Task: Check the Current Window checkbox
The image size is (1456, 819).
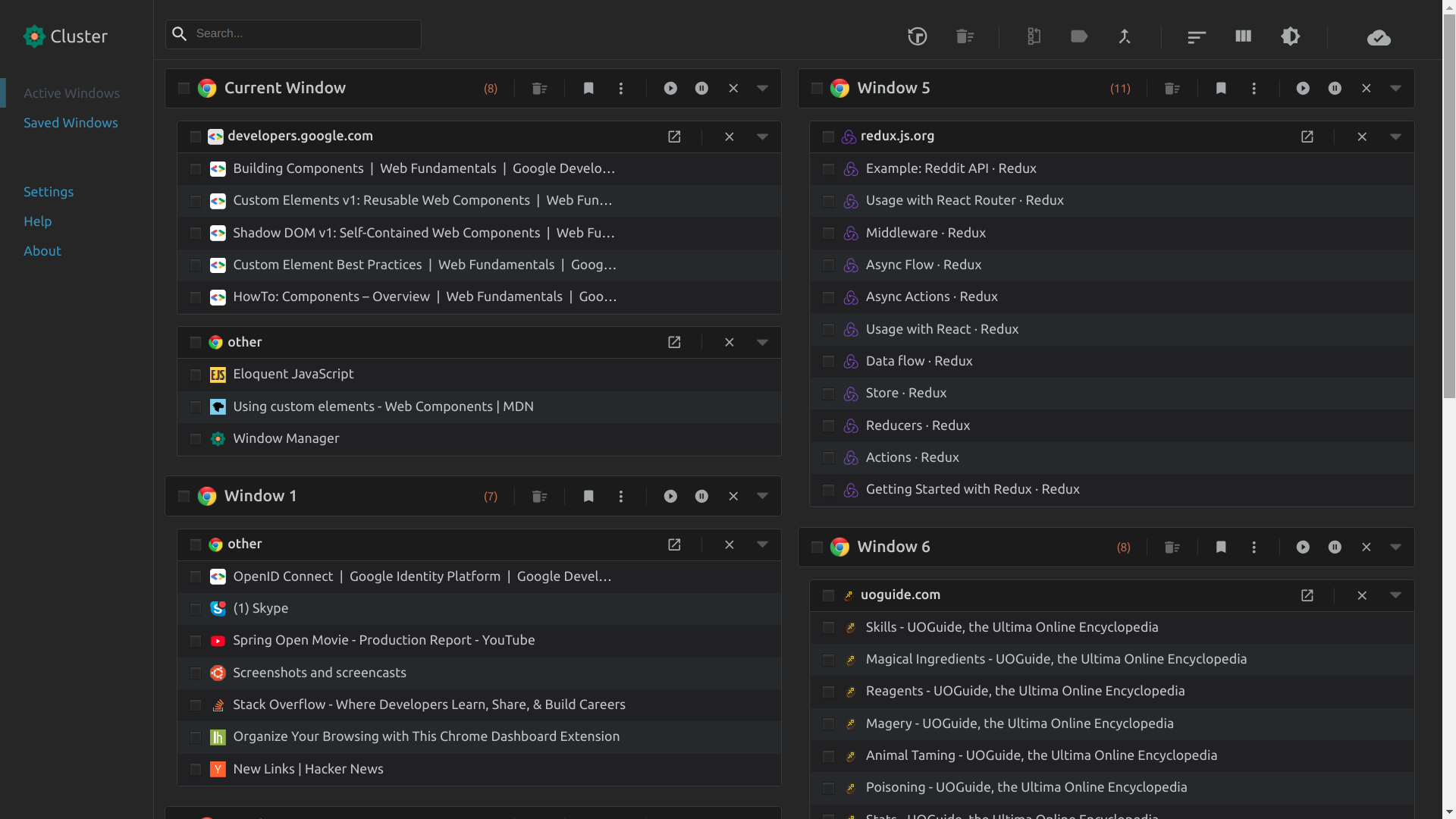Action: (x=184, y=89)
